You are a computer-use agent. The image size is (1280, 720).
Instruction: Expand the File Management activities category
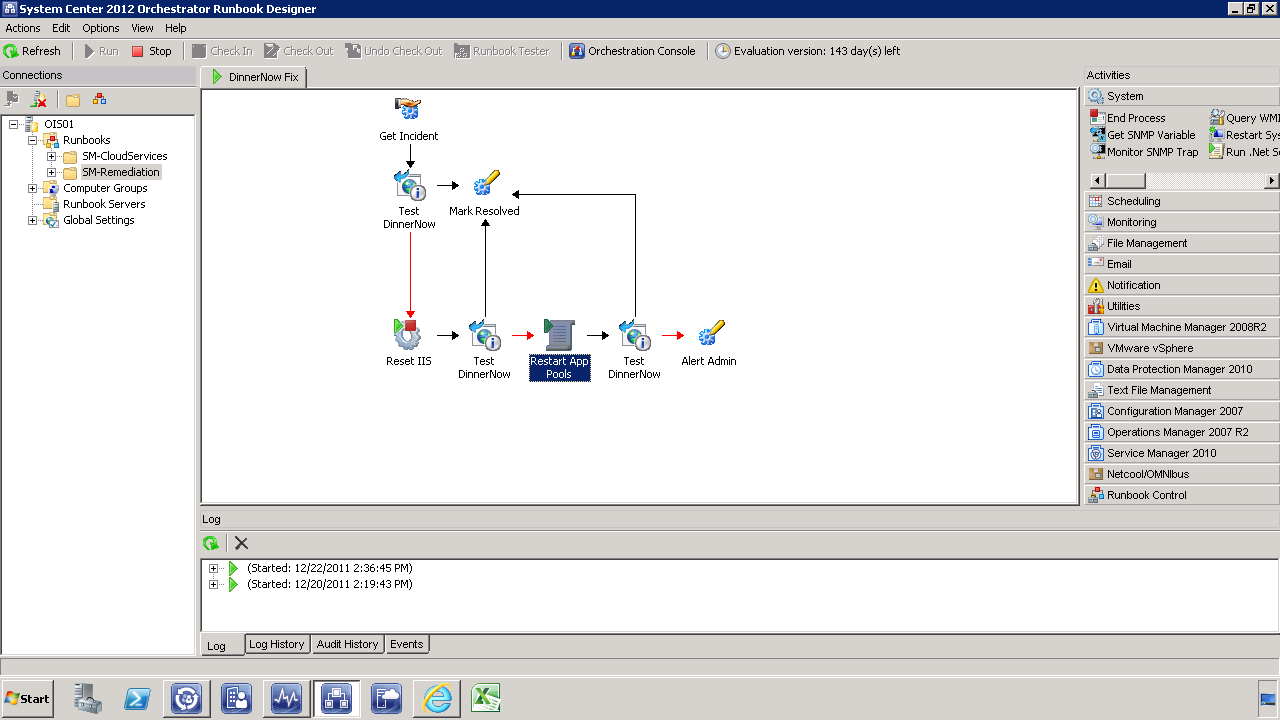coord(1182,243)
